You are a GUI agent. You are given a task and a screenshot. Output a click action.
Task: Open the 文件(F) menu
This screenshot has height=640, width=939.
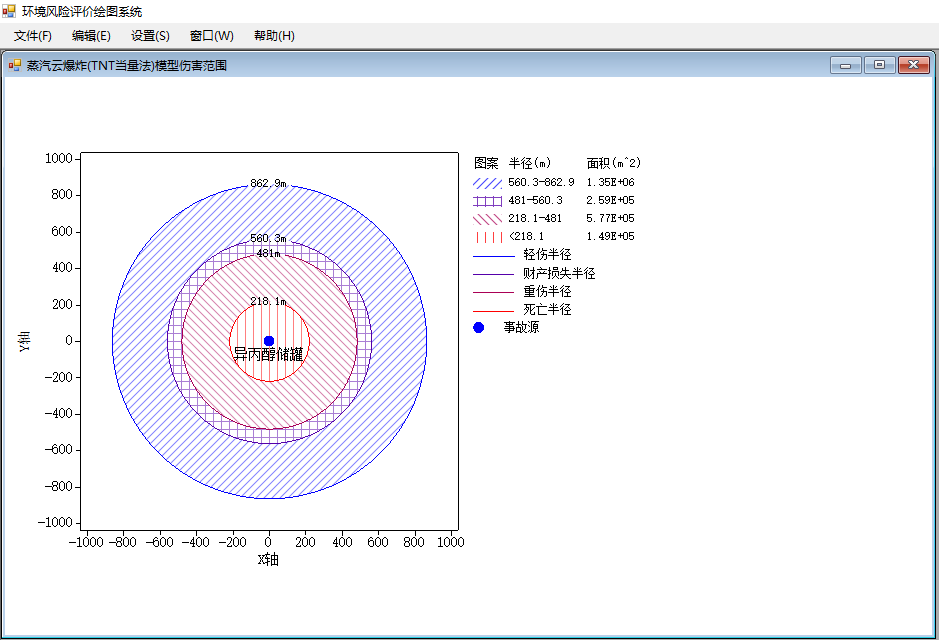coord(33,36)
